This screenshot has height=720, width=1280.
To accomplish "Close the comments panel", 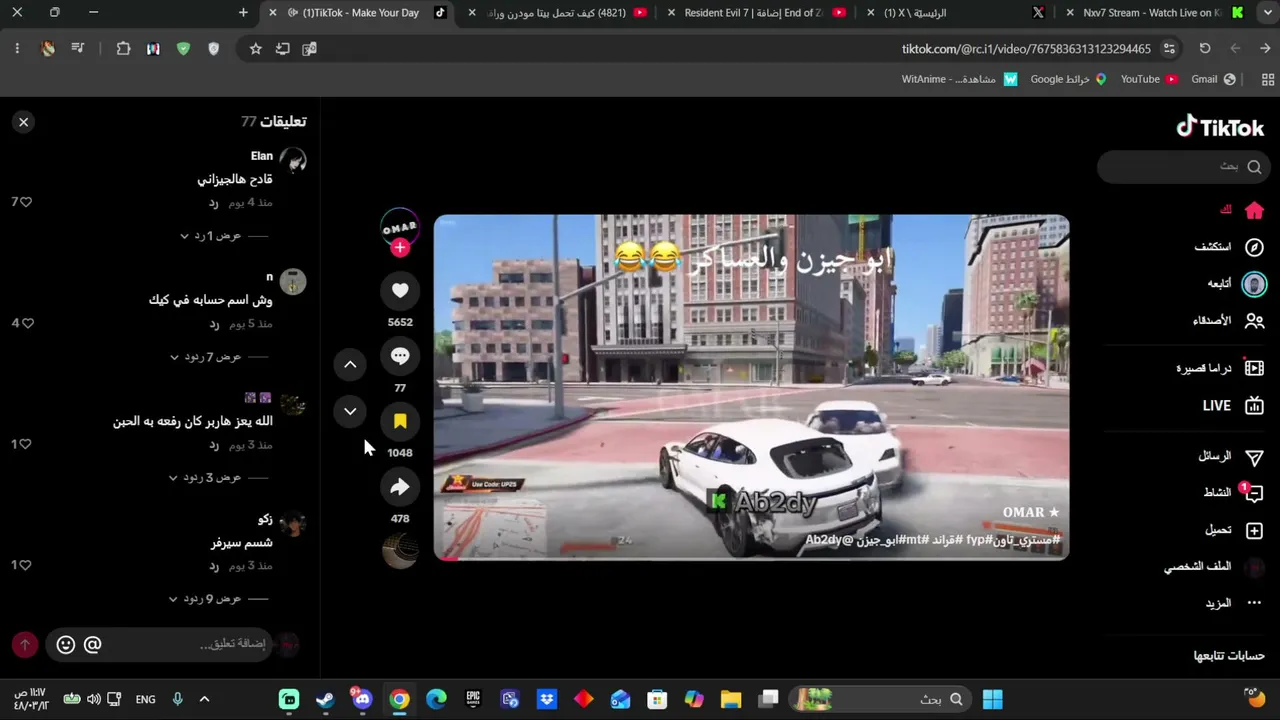I will click(x=23, y=122).
